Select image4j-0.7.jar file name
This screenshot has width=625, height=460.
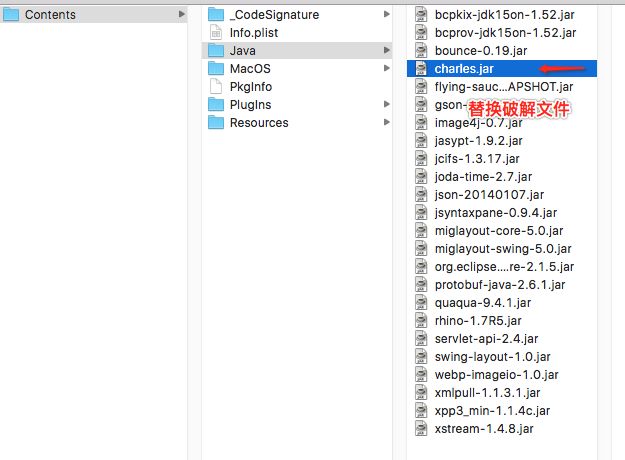(x=478, y=122)
